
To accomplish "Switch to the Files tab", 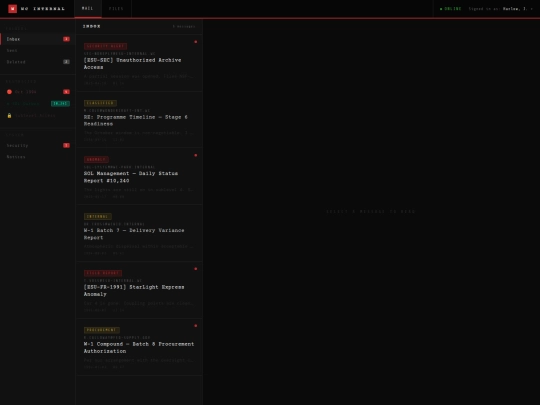I will 116,9.
